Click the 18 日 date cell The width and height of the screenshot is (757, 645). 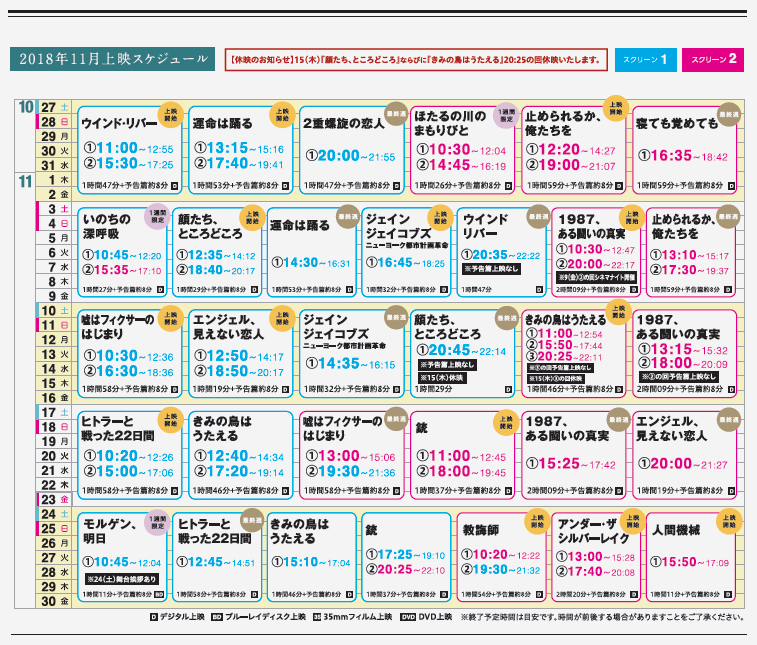click(54, 427)
